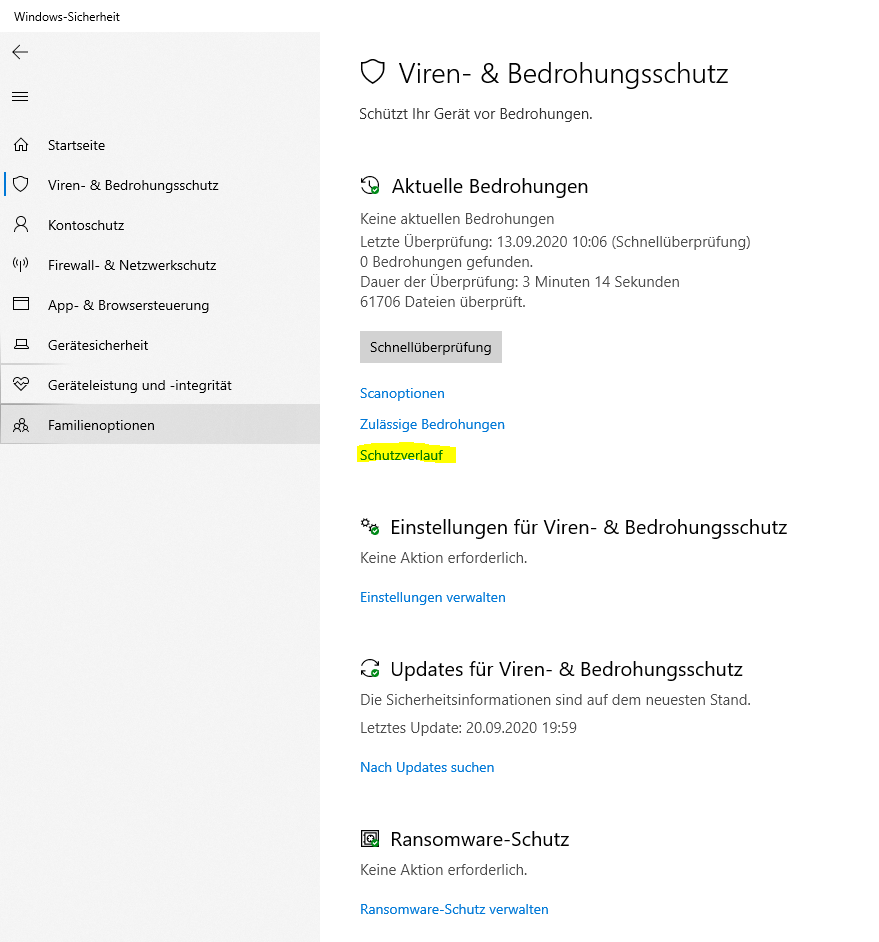Image resolution: width=879 pixels, height=942 pixels.
Task: Click Nach Updates suchen link
Action: pos(427,767)
